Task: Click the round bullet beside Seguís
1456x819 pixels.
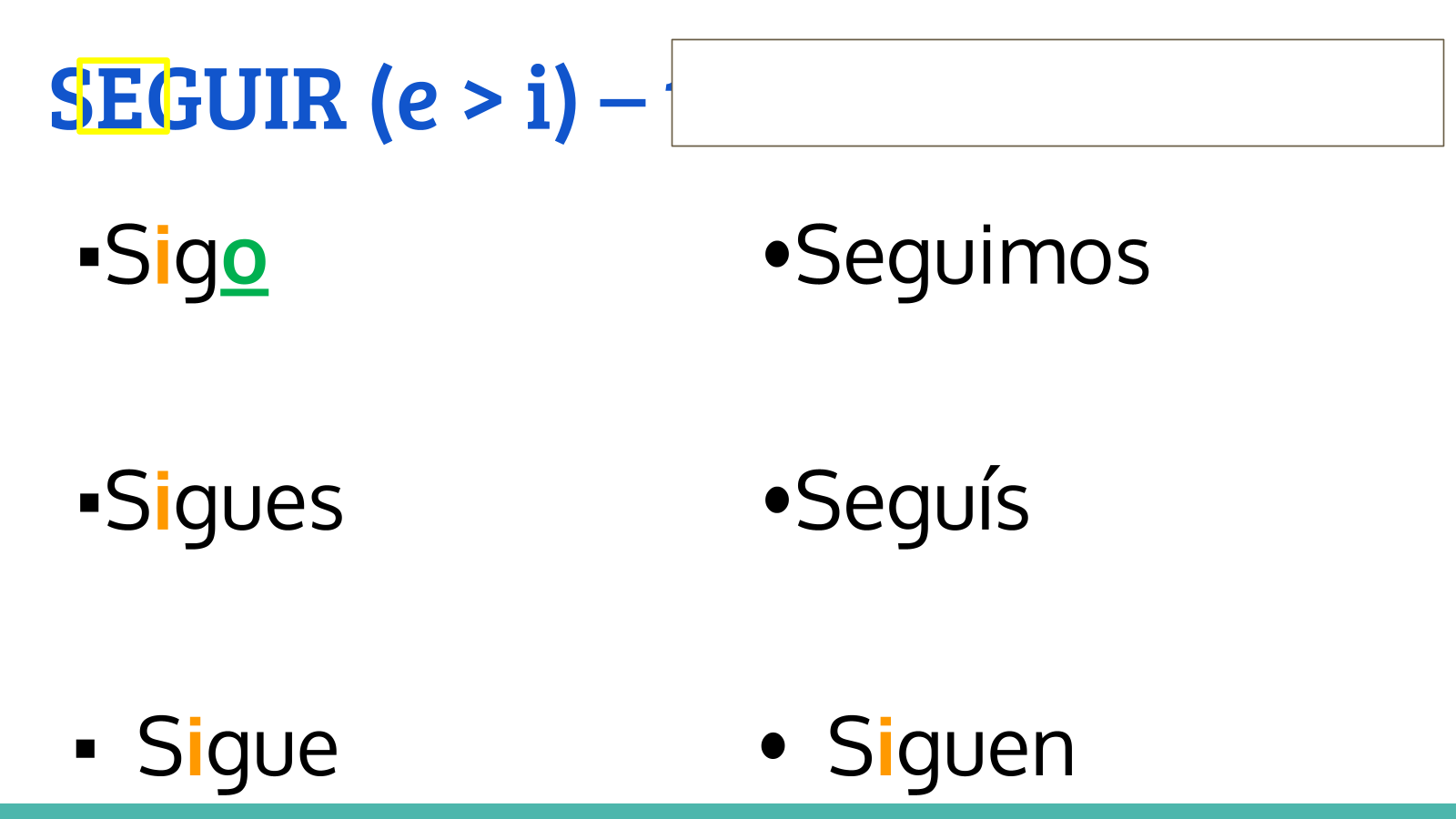Action: (776, 500)
